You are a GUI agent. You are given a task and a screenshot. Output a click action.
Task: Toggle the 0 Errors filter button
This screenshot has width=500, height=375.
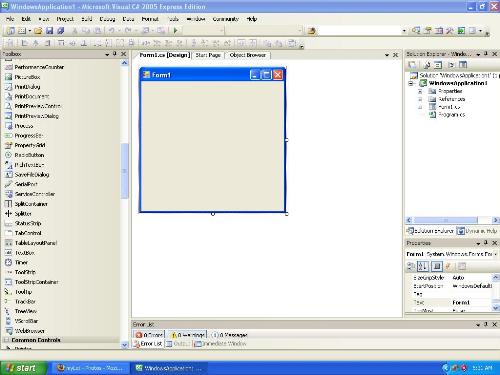(149, 335)
